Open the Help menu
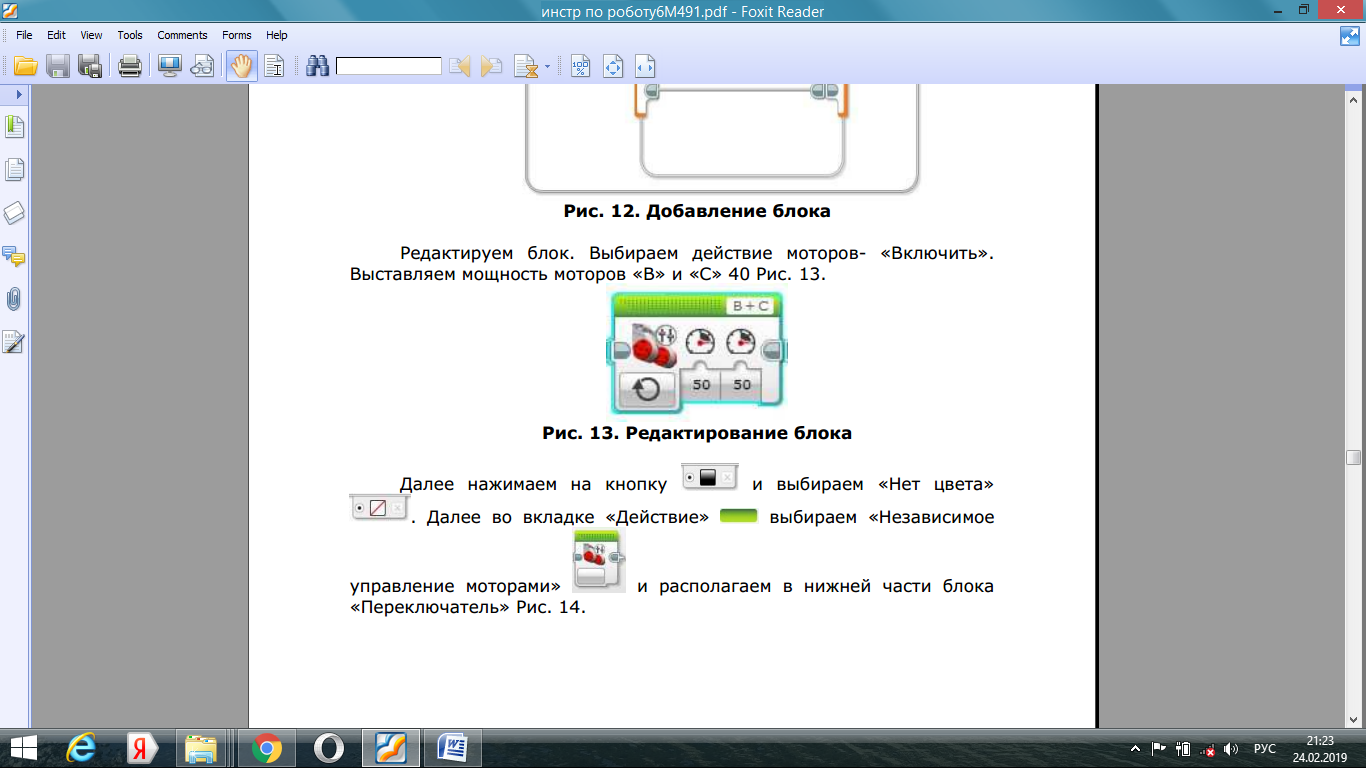This screenshot has width=1366, height=768. pyautogui.click(x=277, y=35)
